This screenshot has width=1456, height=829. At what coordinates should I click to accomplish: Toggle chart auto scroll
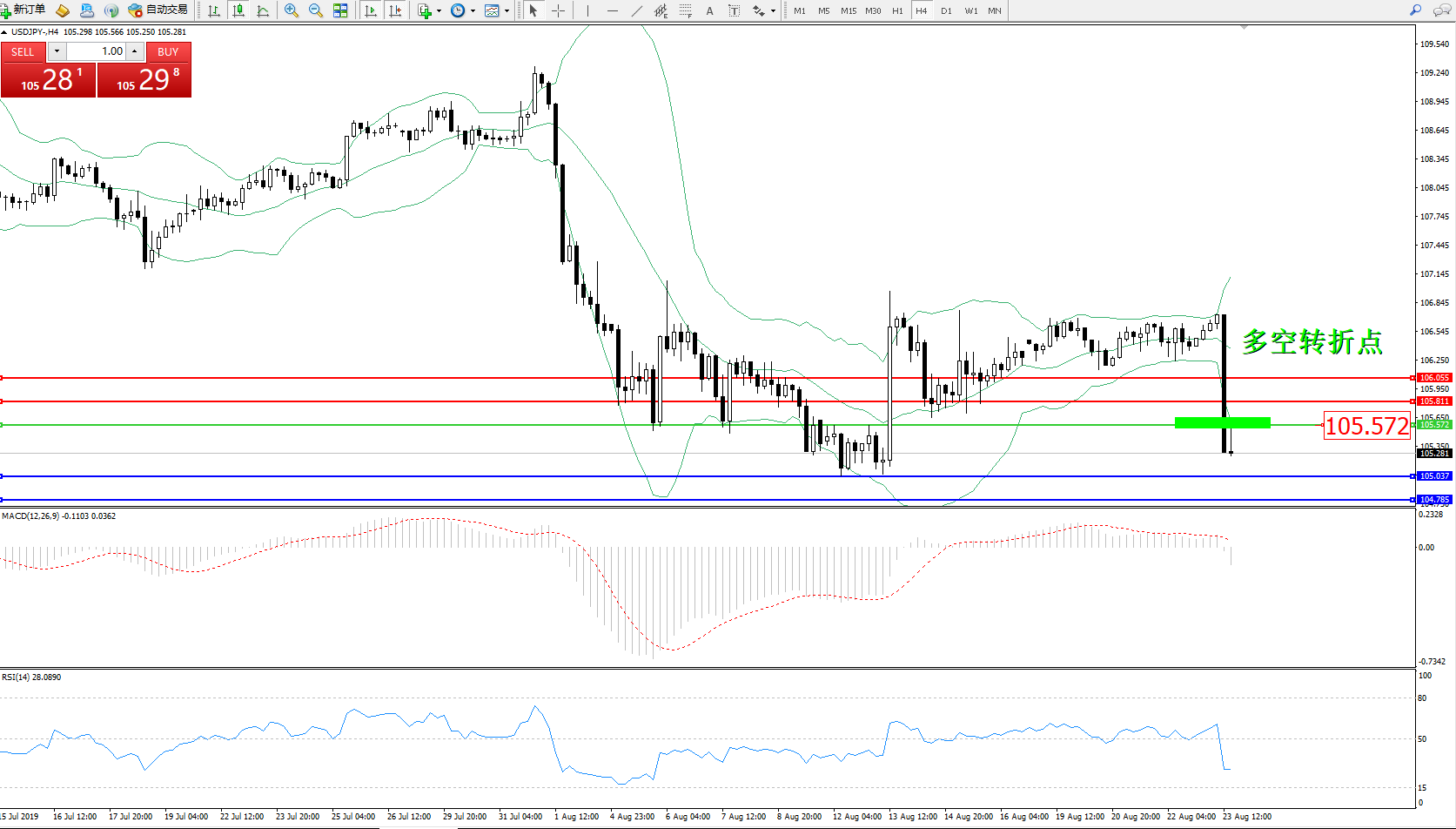point(371,10)
